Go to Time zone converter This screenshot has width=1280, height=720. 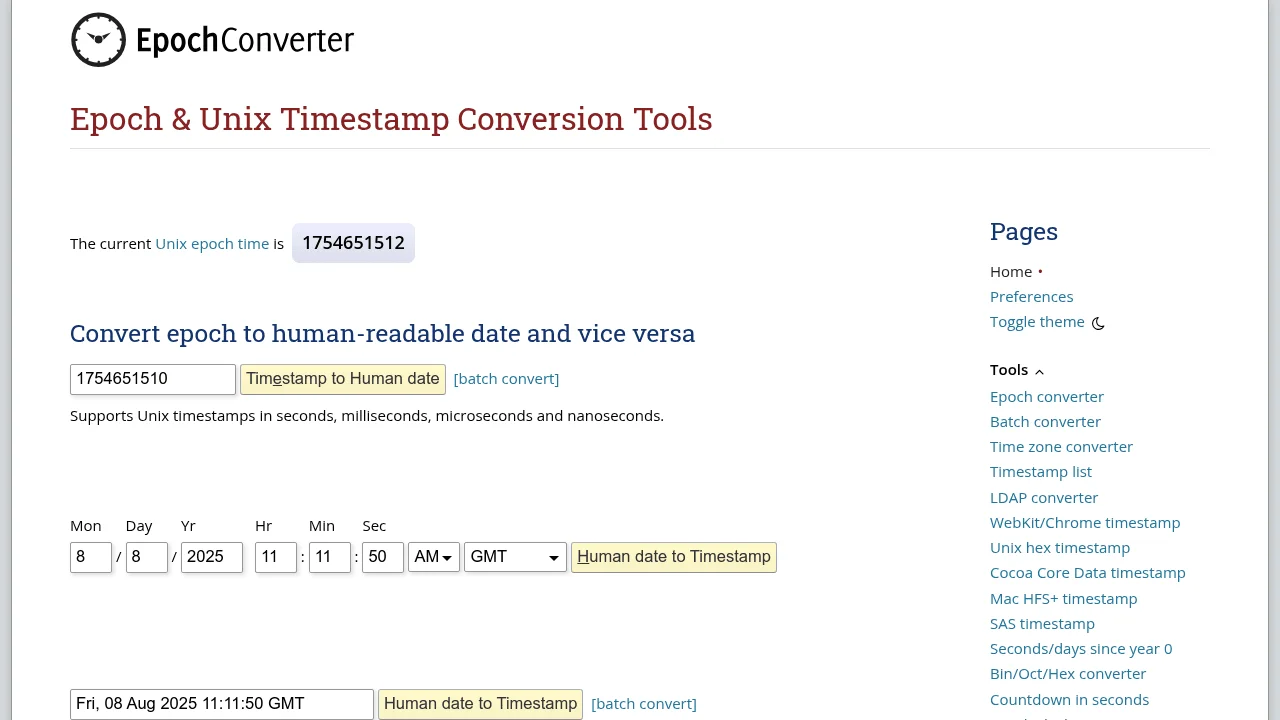(1061, 447)
